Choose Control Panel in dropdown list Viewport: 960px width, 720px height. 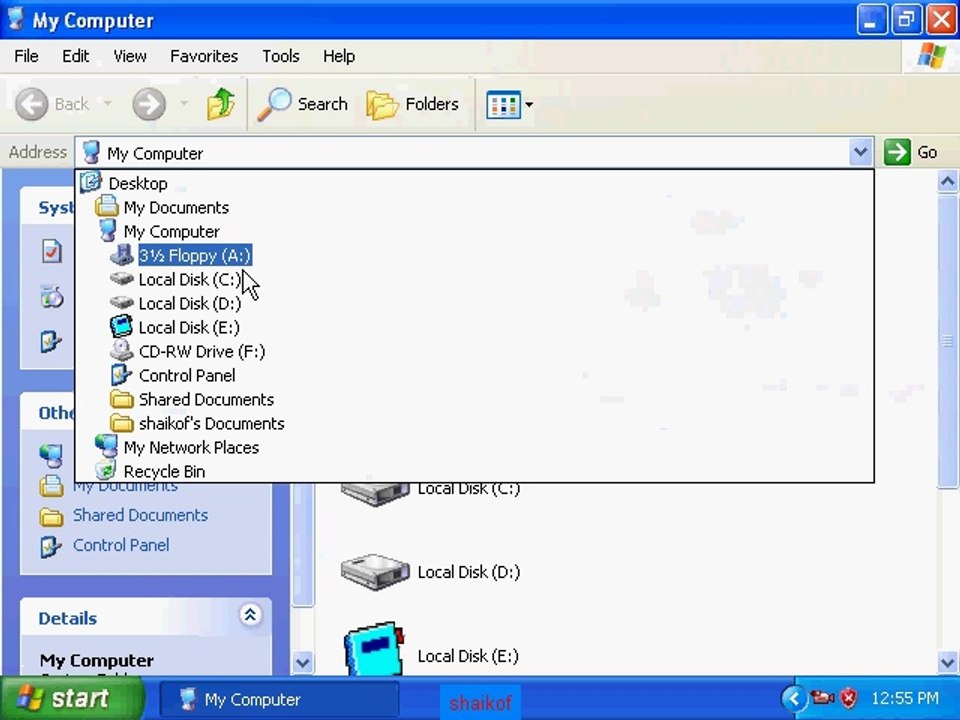tap(187, 375)
